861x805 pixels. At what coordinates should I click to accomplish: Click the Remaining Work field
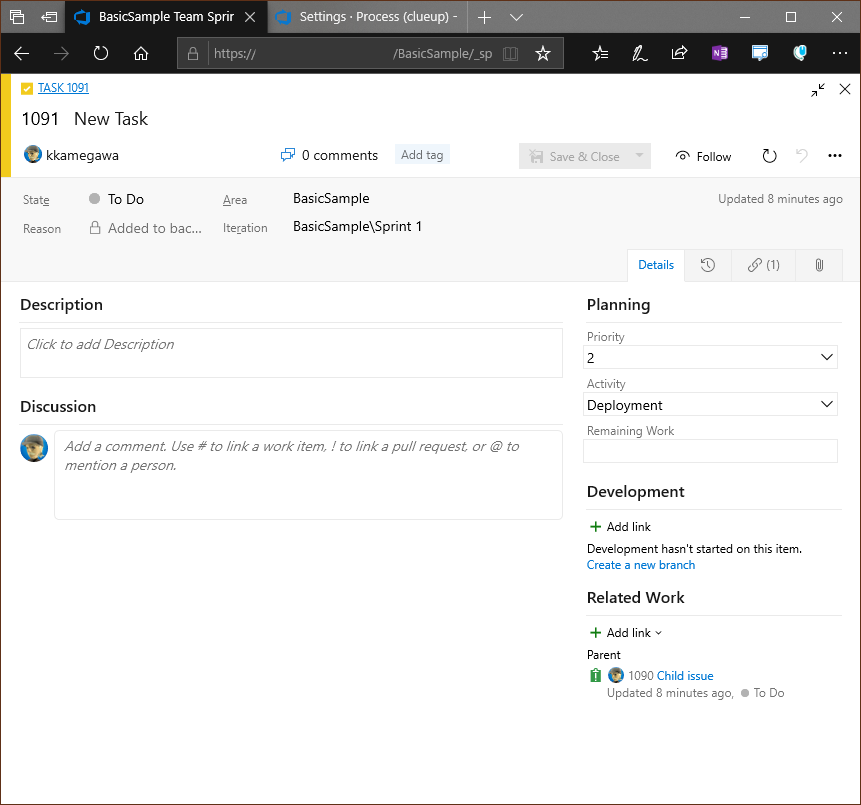pos(710,451)
